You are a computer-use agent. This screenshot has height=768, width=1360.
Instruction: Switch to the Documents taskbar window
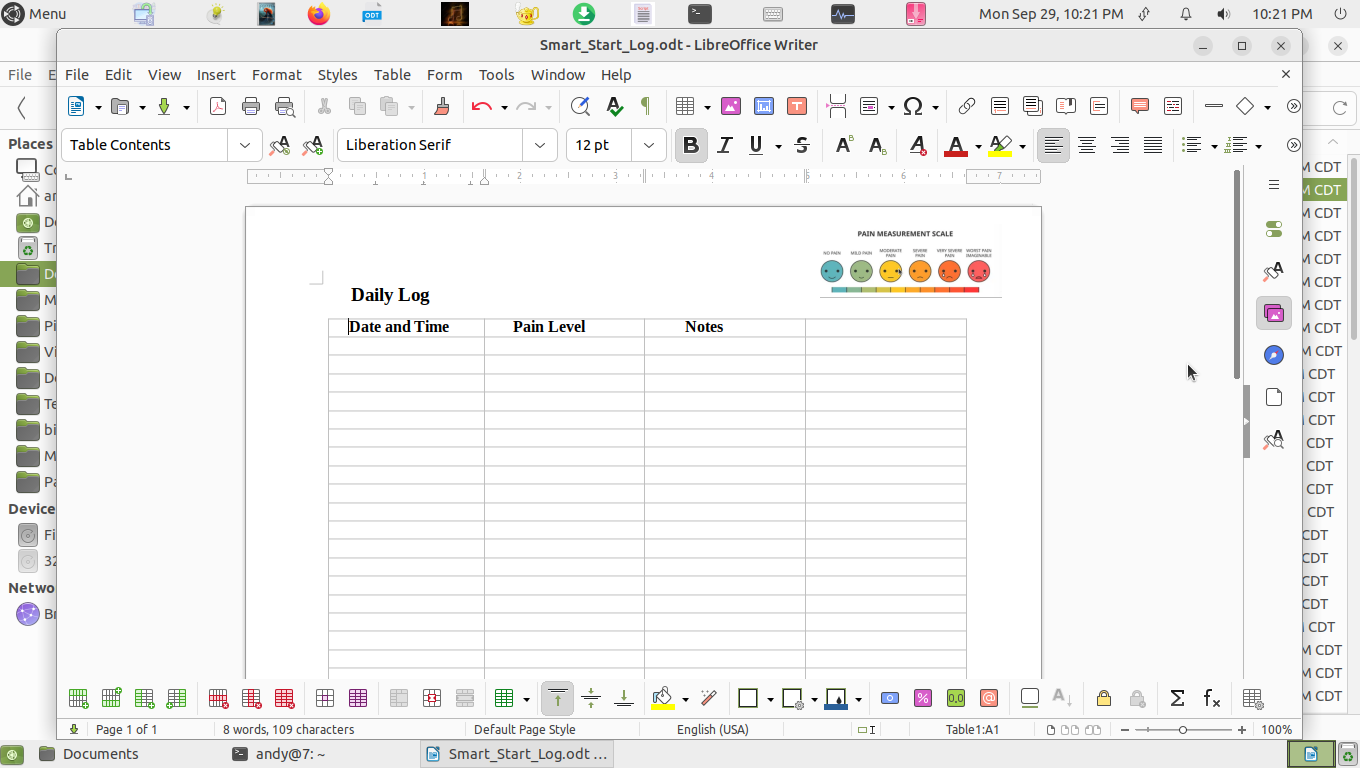tap(100, 754)
